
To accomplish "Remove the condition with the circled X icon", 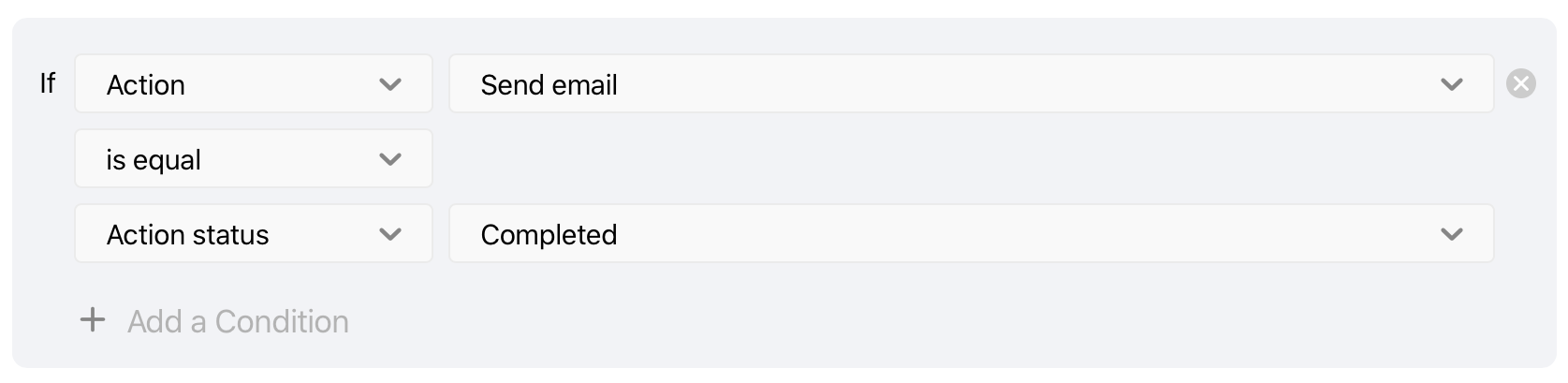I will [1520, 84].
